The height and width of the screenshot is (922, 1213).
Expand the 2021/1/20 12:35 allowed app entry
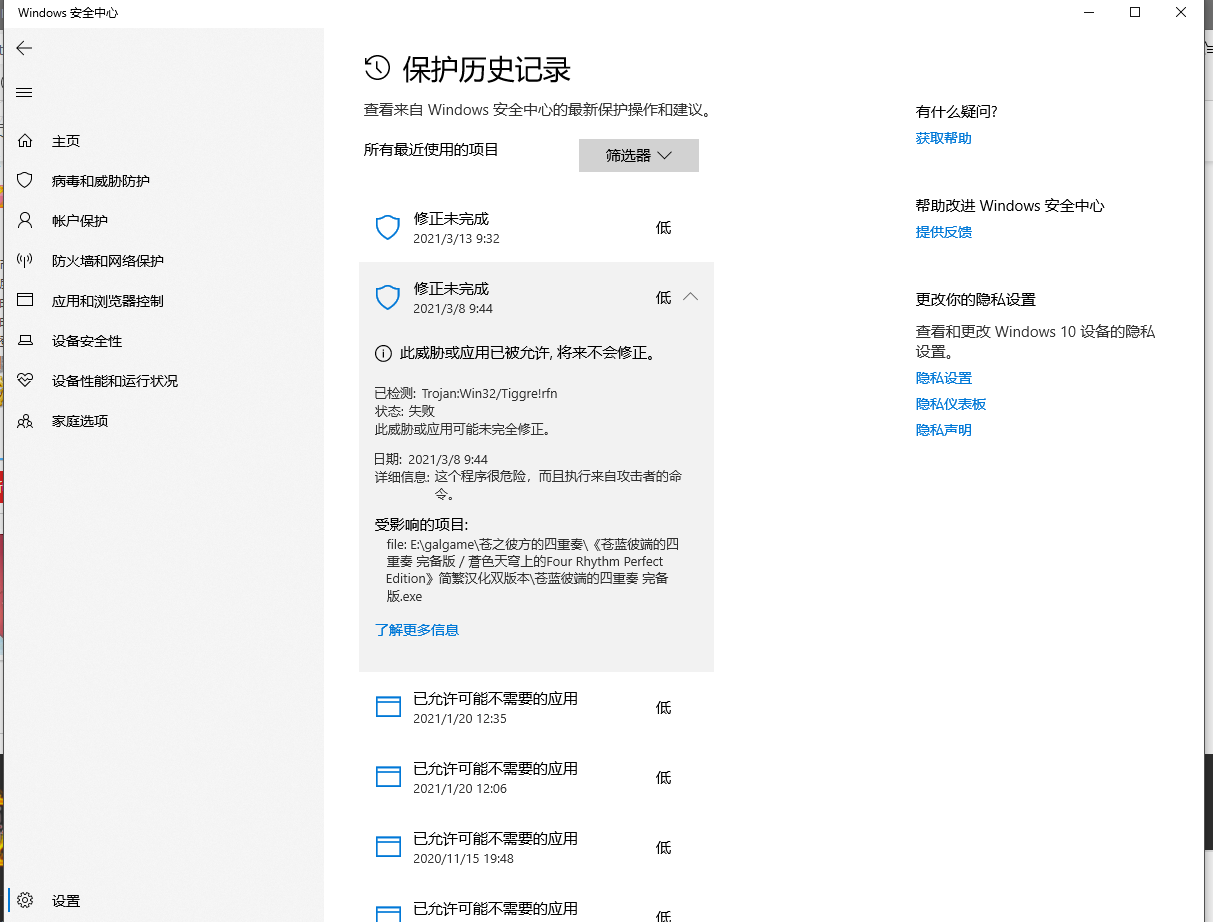tap(536, 707)
